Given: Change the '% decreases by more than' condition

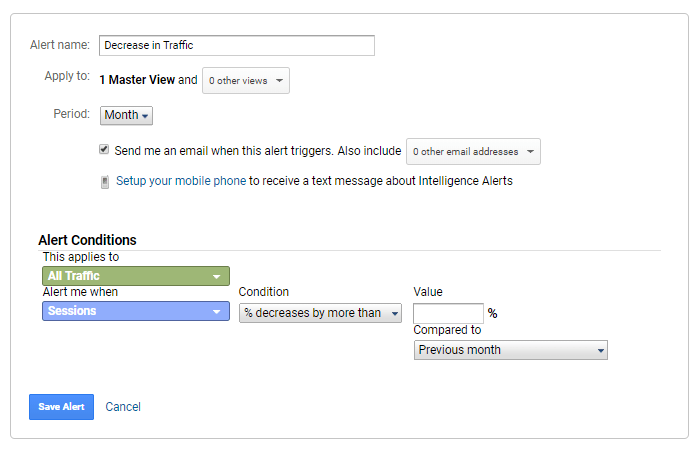Looking at the screenshot, I should [320, 313].
